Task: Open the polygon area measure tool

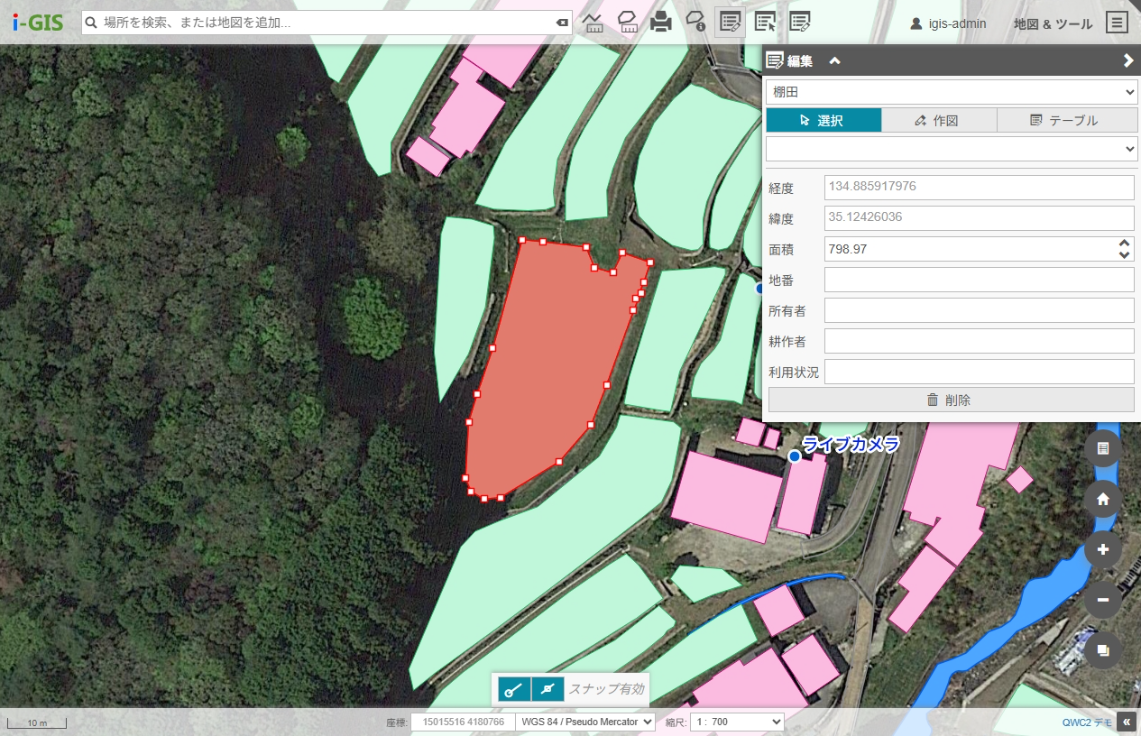Action: coord(627,23)
